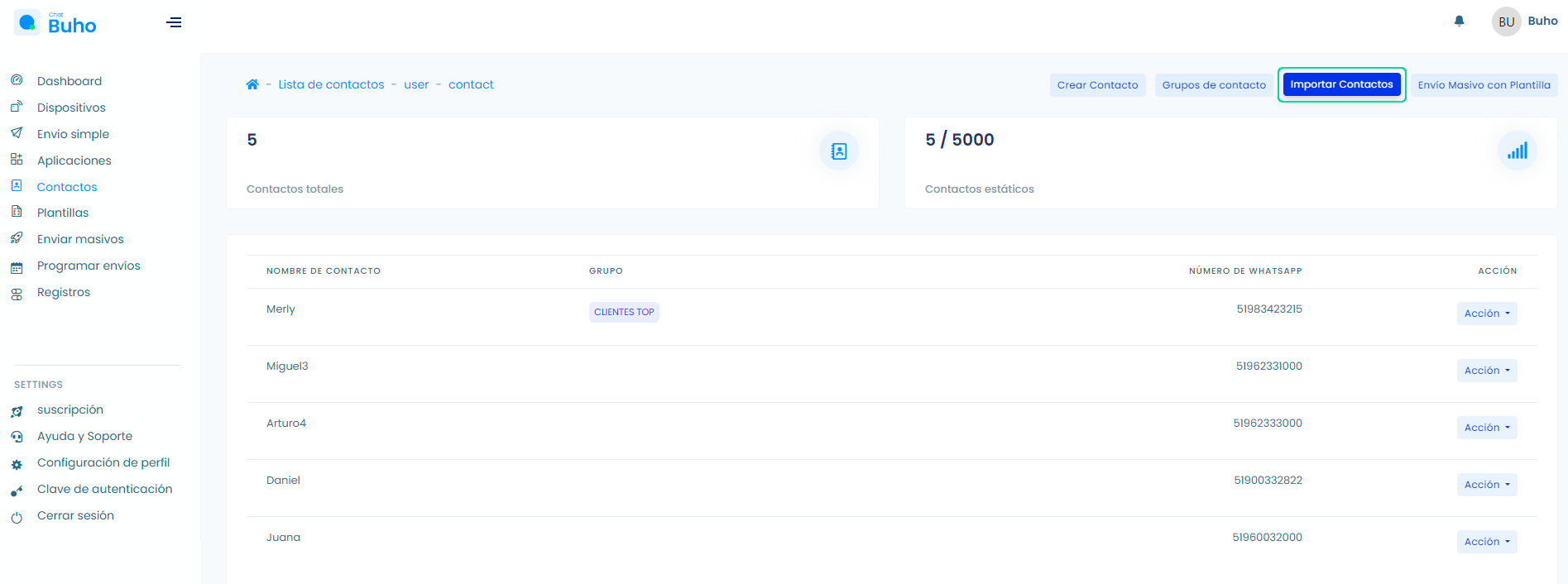Toggle the sidebar hamburger menu icon
1568x584 pixels.
click(174, 22)
